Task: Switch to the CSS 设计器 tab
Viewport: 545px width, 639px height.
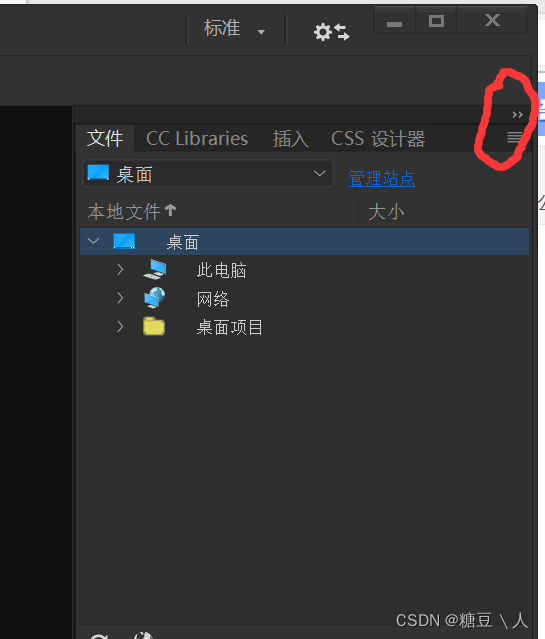Action: click(378, 139)
